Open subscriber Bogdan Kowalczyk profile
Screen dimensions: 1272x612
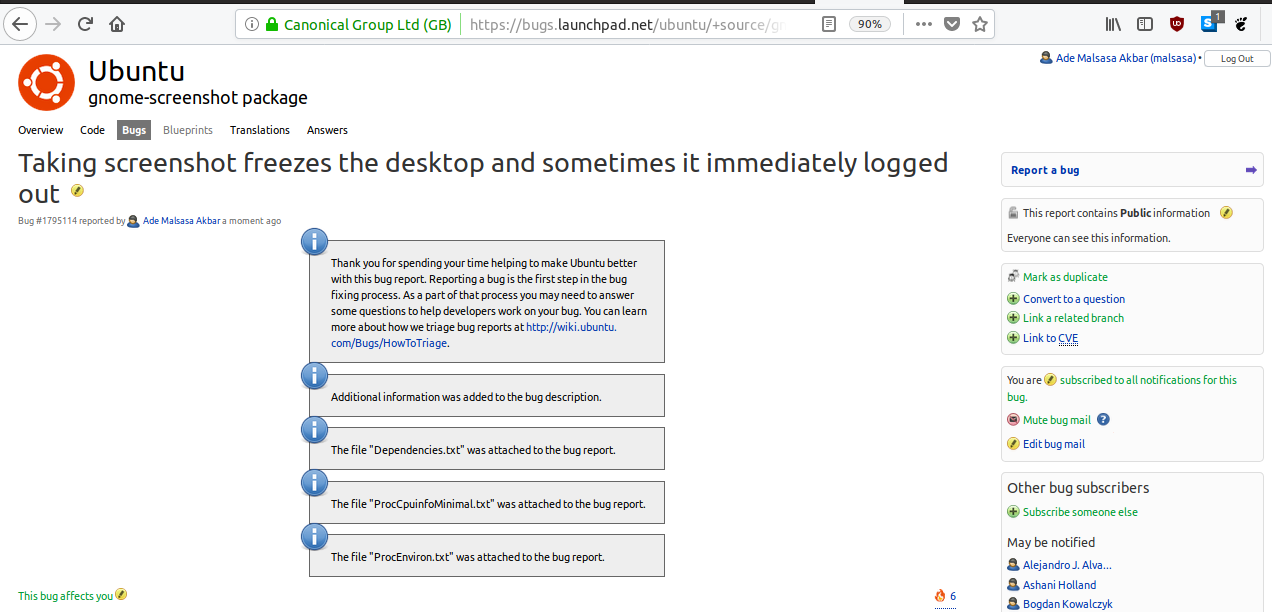(x=1067, y=604)
